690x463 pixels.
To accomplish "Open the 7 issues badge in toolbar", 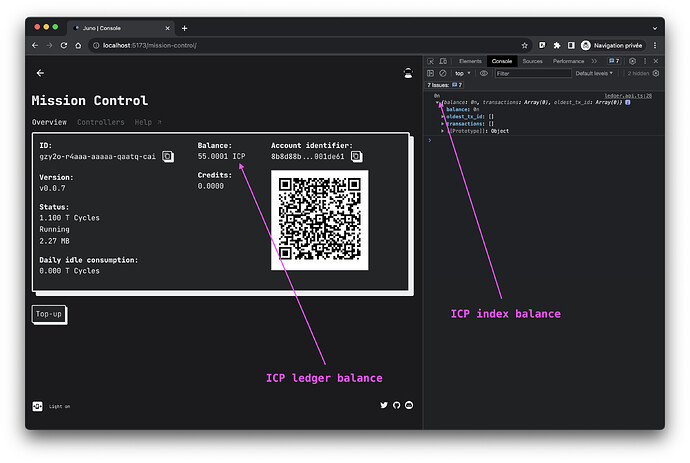I will click(614, 61).
